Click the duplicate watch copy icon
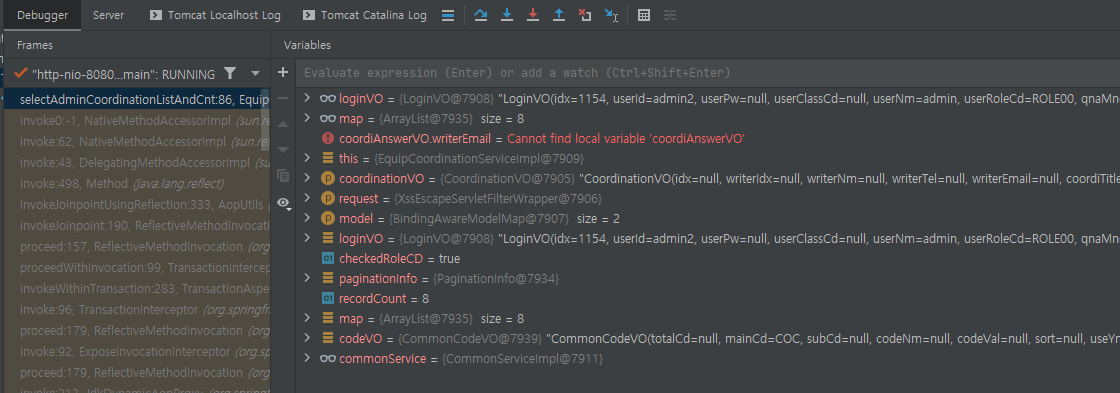The image size is (1120, 393). 283,175
